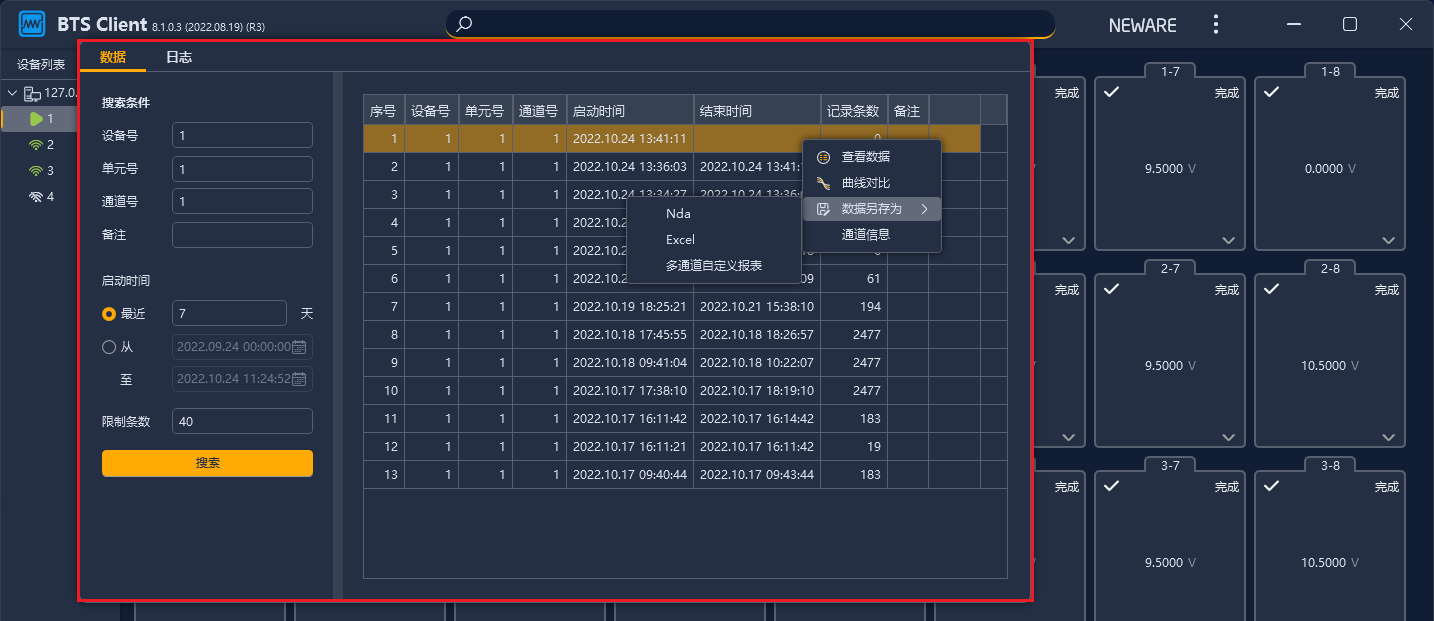Image resolution: width=1434 pixels, height=621 pixels.
Task: Open the three-dot menu next to NEWARE
Action: [1216, 23]
